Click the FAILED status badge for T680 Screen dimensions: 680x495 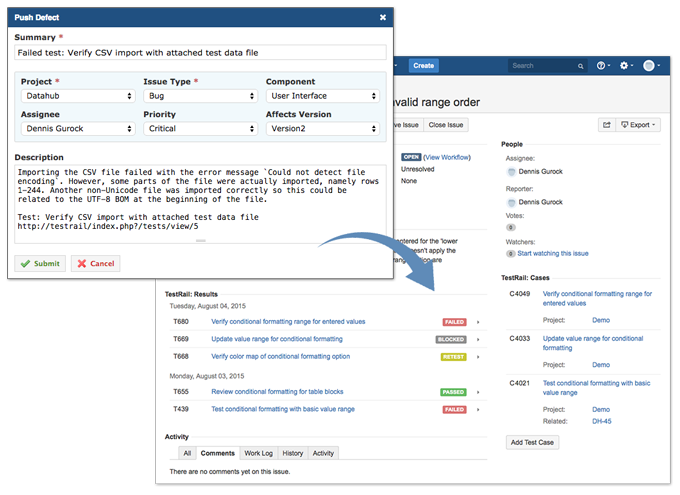(x=454, y=322)
